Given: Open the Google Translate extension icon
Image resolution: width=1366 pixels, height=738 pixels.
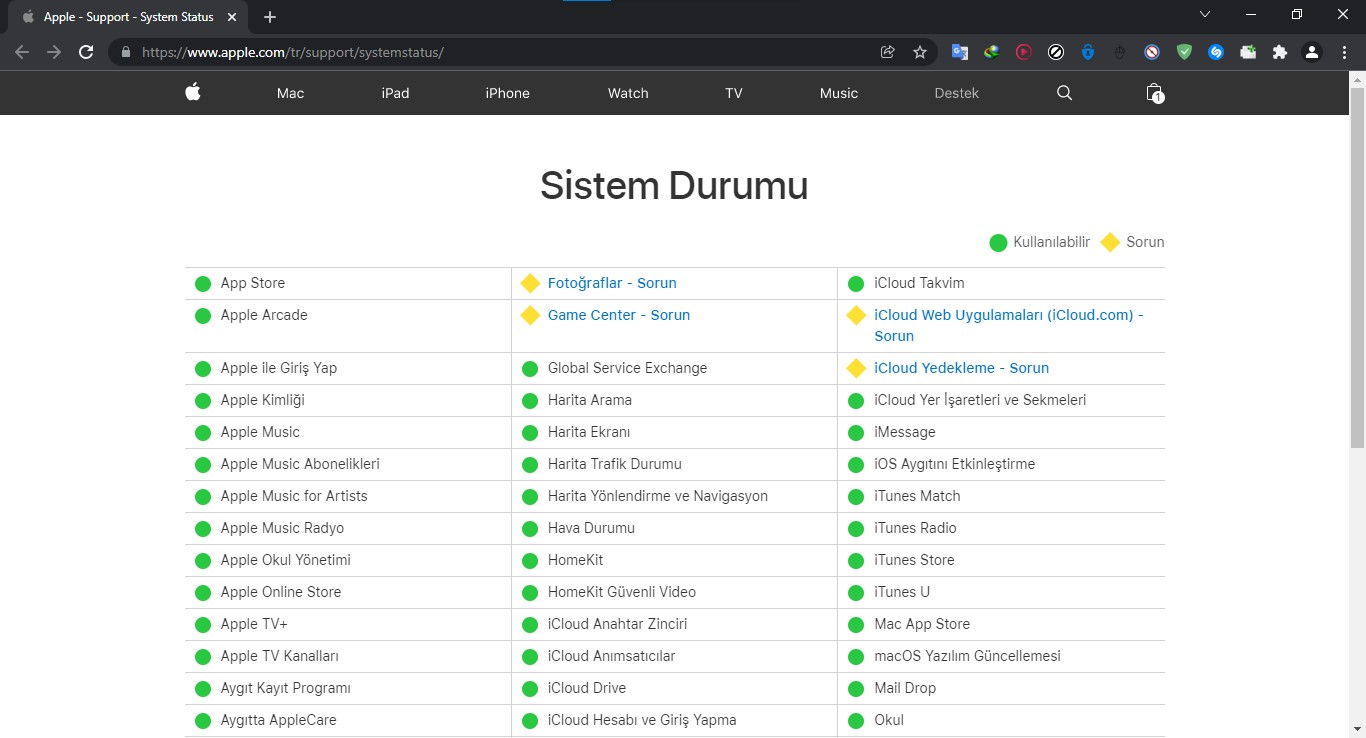Looking at the screenshot, I should [x=959, y=52].
